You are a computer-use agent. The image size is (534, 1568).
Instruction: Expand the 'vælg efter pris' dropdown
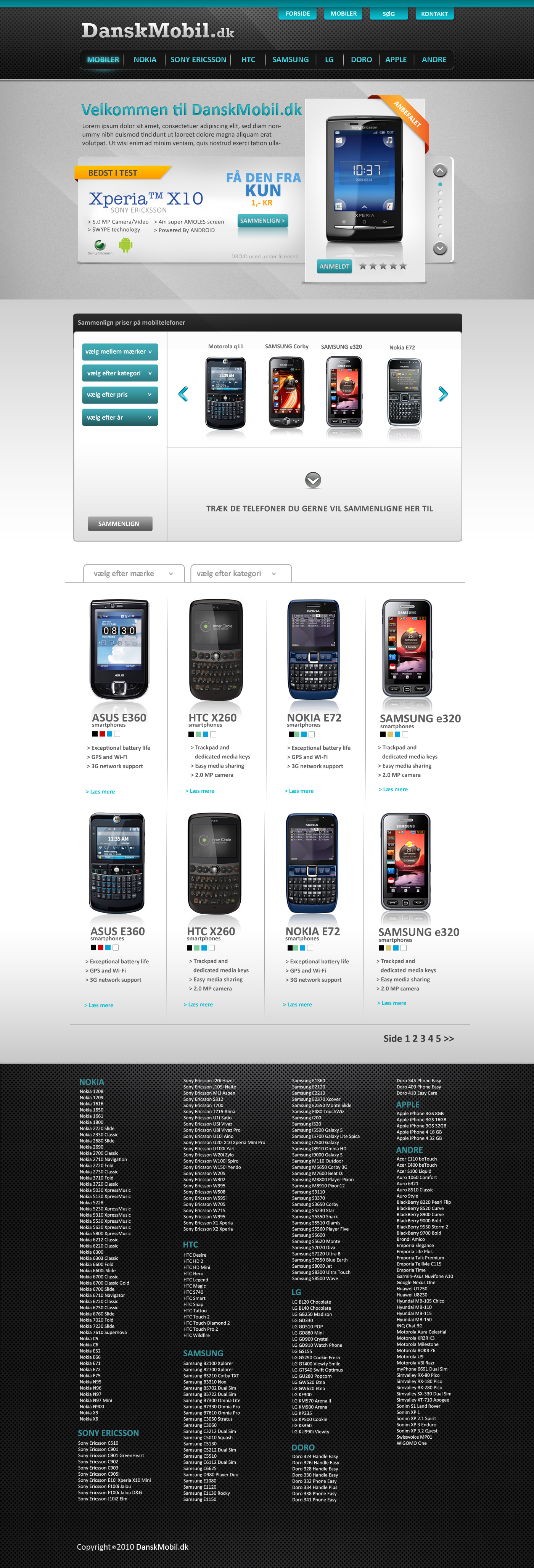(120, 394)
